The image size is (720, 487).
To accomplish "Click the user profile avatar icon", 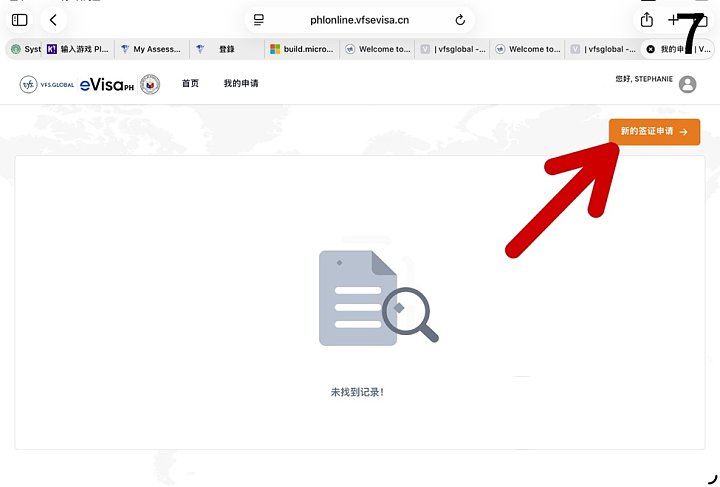I will tap(687, 85).
